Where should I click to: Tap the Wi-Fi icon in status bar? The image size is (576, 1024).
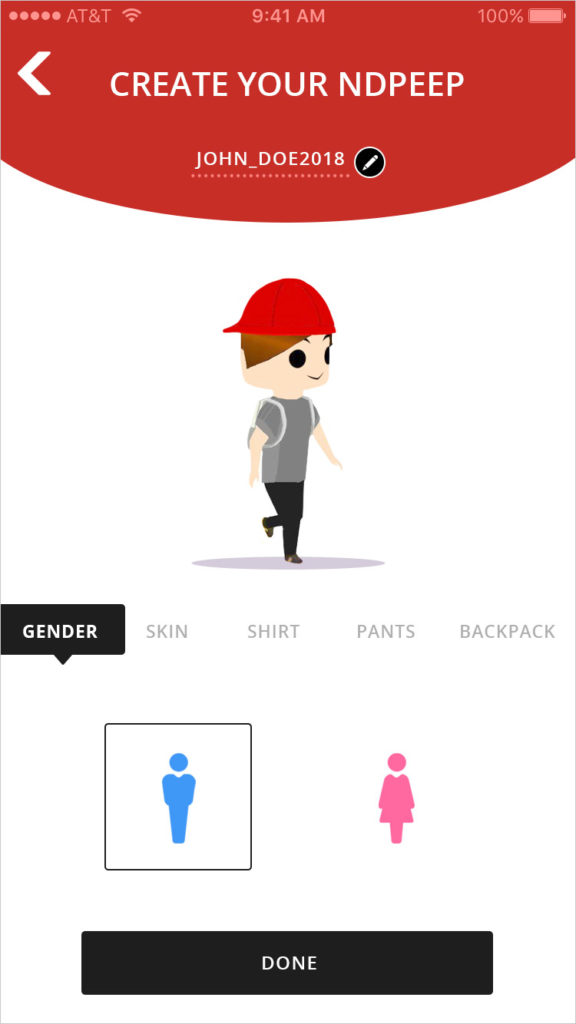click(x=133, y=15)
